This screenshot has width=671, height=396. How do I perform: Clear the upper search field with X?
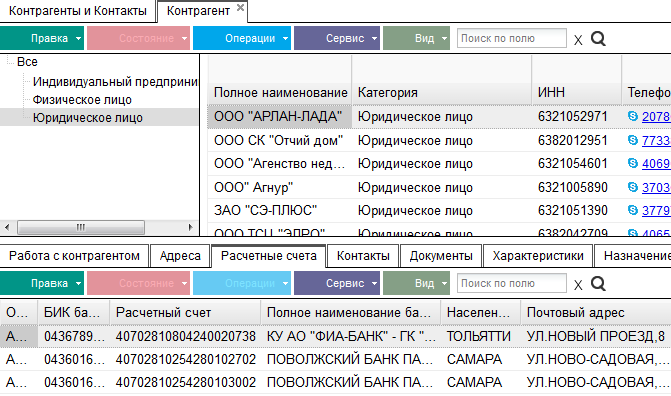pyautogui.click(x=578, y=40)
